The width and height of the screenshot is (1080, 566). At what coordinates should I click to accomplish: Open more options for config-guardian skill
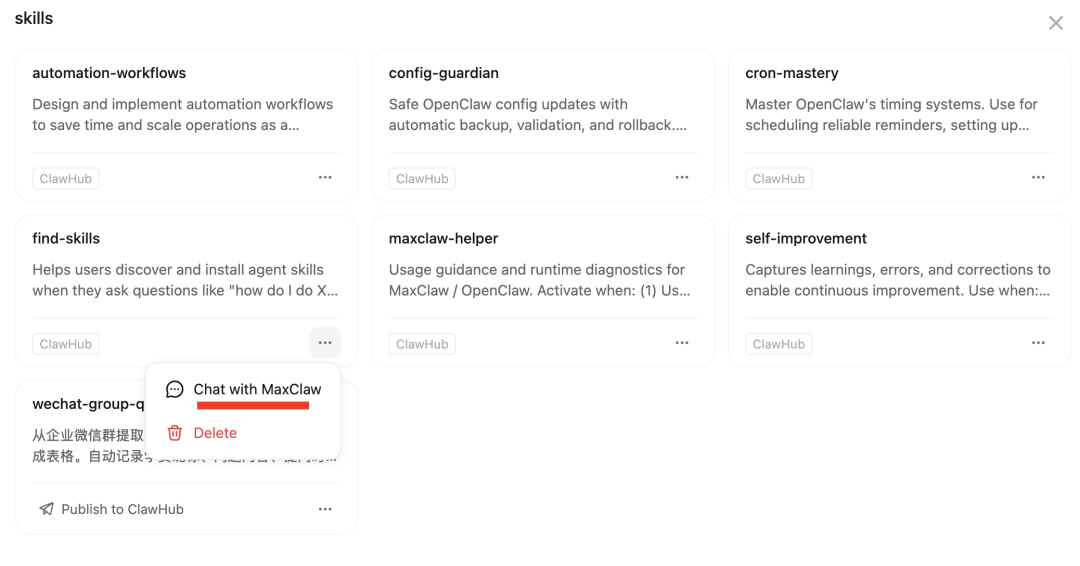click(682, 178)
